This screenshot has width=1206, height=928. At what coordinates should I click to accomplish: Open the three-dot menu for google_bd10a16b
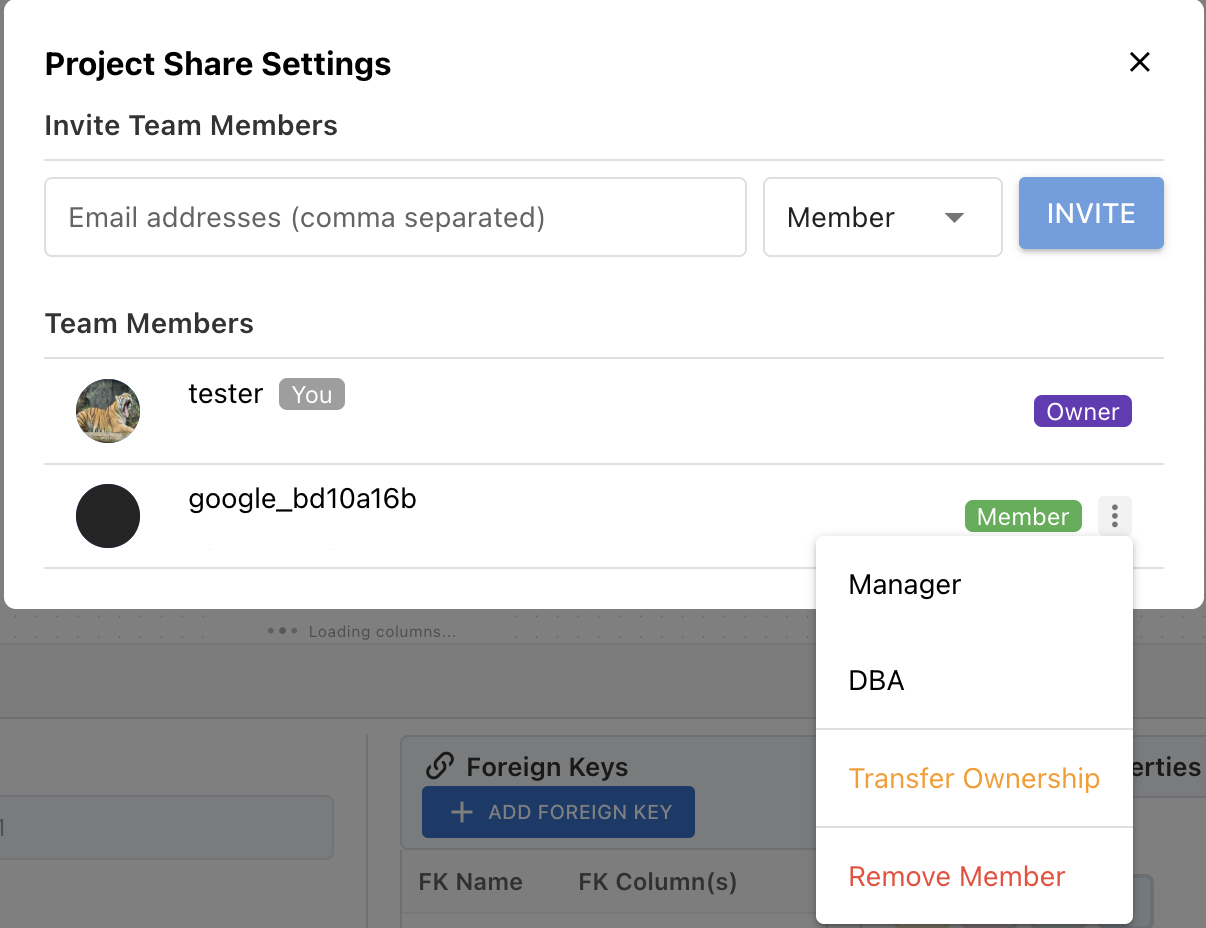coord(1114,517)
